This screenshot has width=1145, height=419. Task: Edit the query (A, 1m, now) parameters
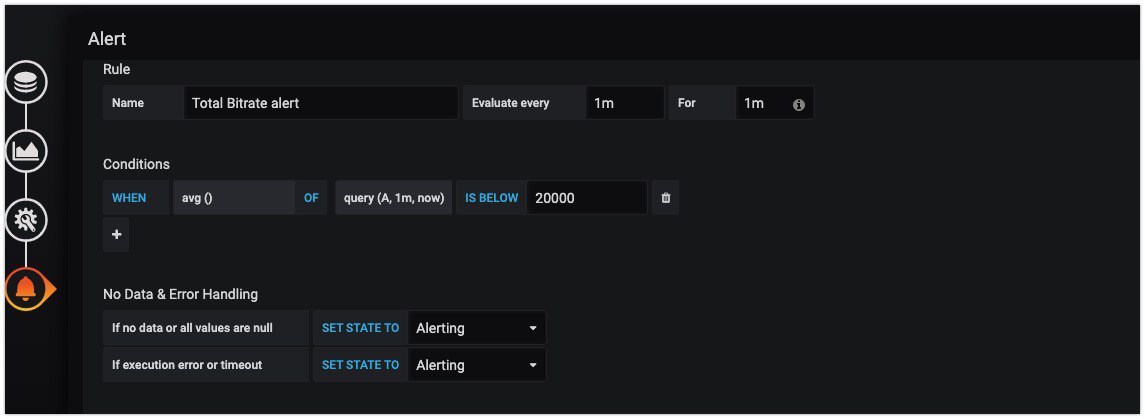394,198
